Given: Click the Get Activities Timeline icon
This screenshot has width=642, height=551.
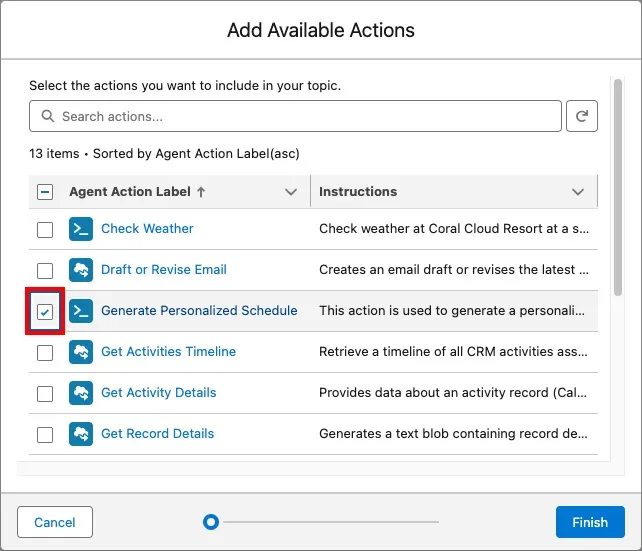Looking at the screenshot, I should pos(81,352).
